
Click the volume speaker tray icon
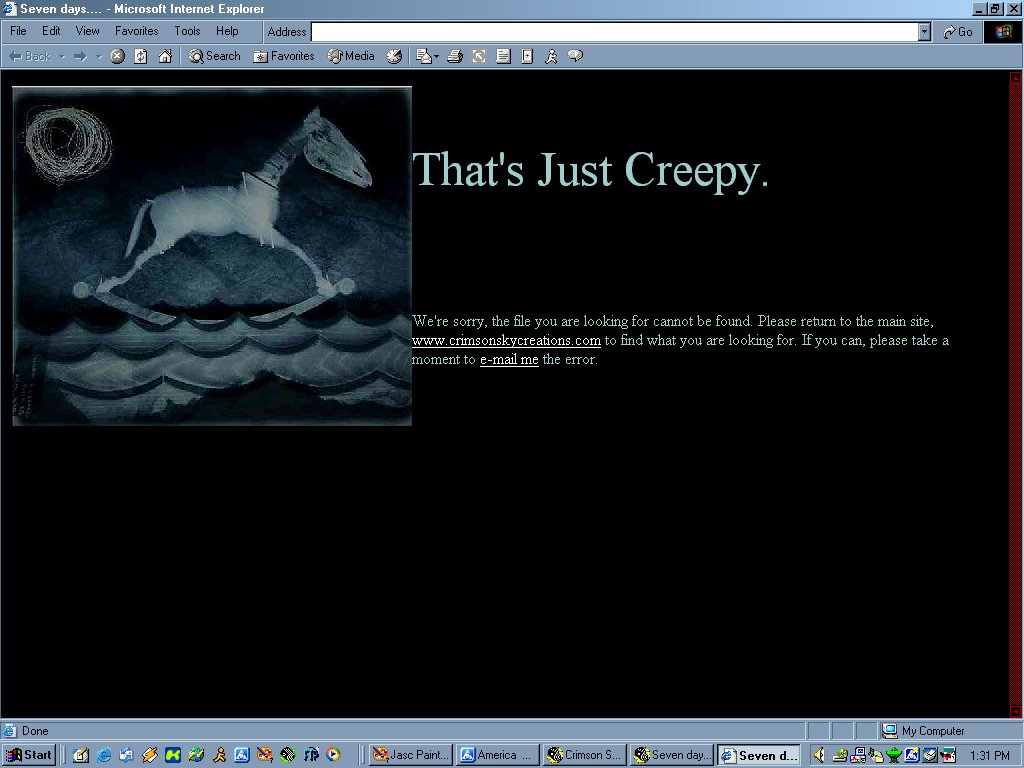819,755
